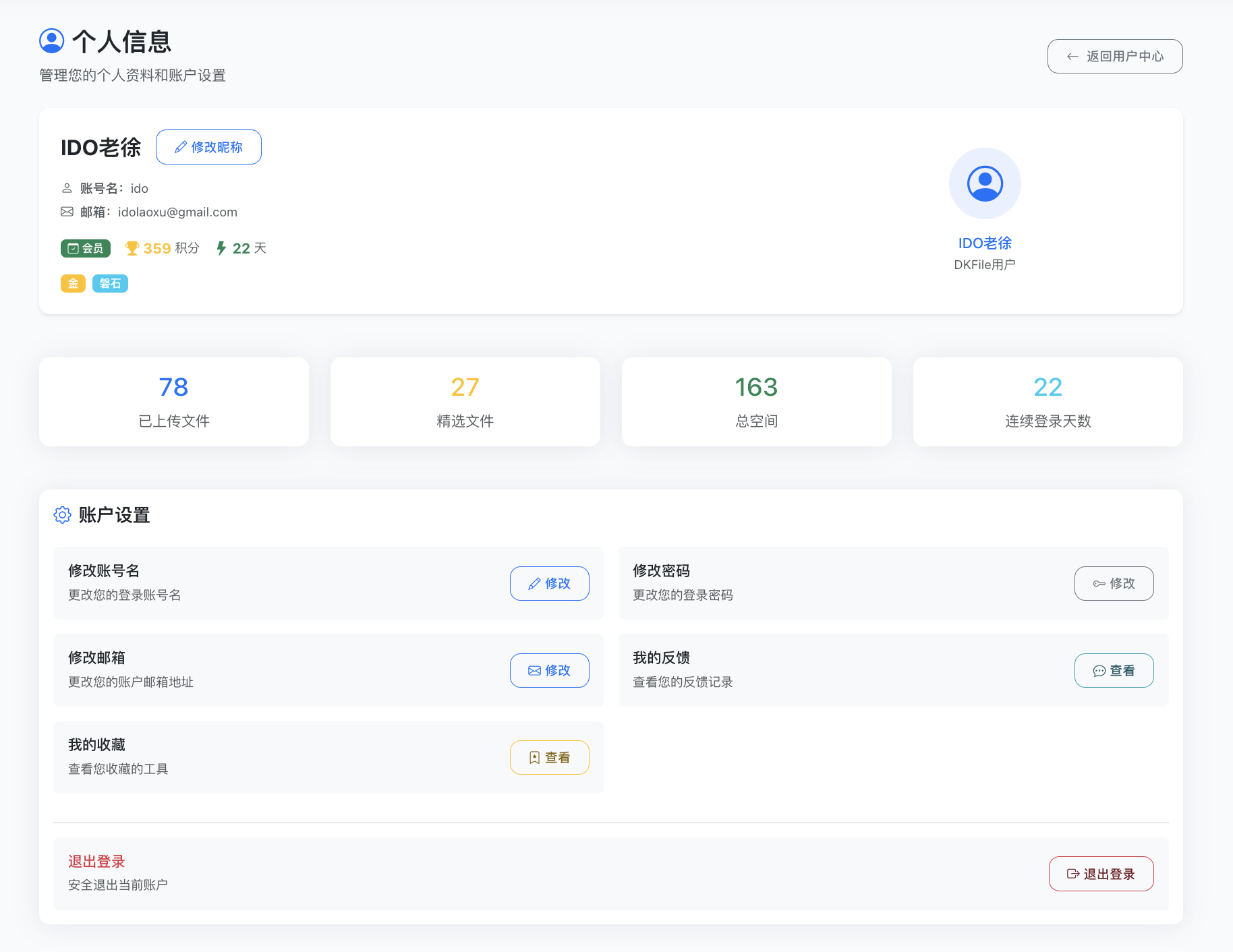The image size is (1233, 952).
Task: Click the yellow 金 badge
Action: 73,283
